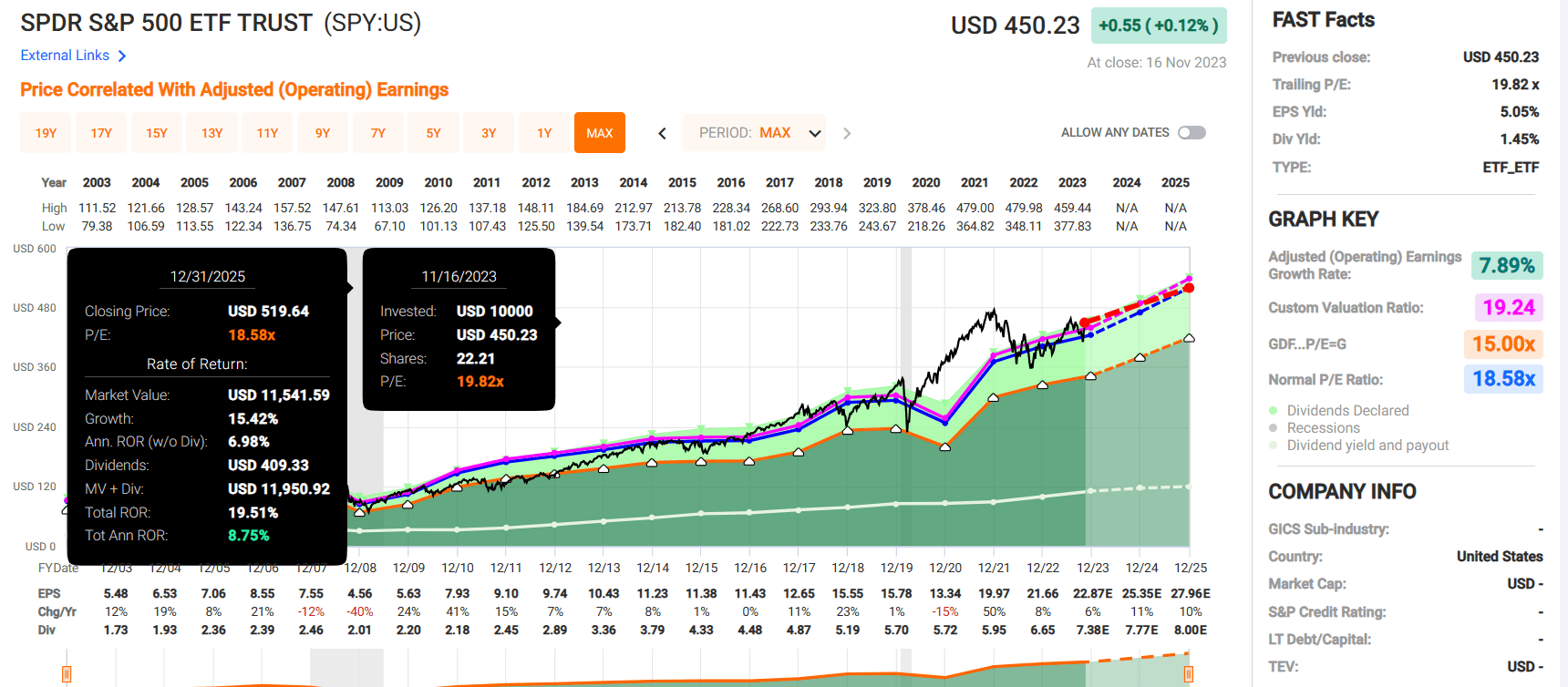The width and height of the screenshot is (1568, 687).
Task: Enable the Allow Any Dates toggle
Action: point(1191,133)
